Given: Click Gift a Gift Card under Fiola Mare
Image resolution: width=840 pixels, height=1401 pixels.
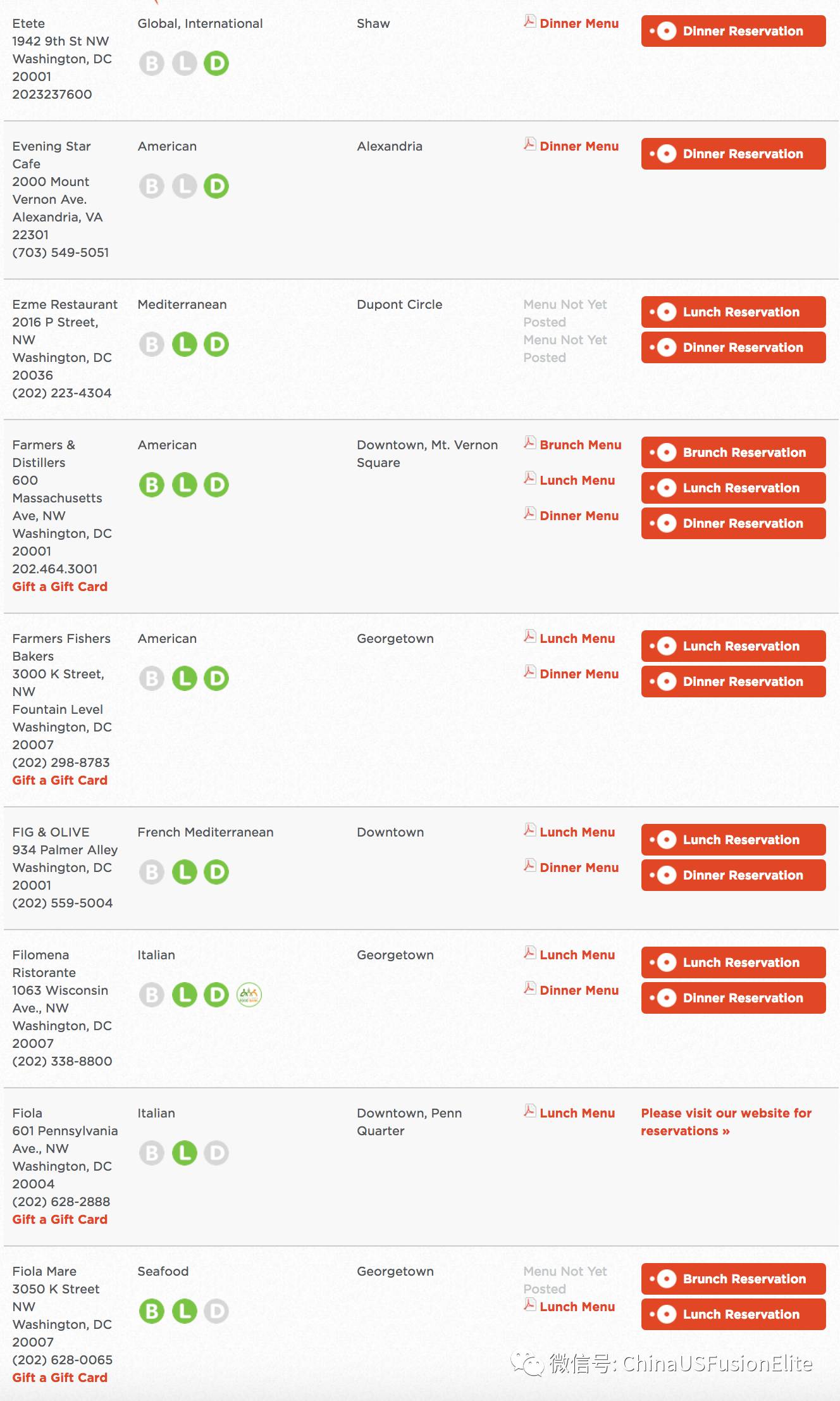Looking at the screenshot, I should pos(60,1378).
